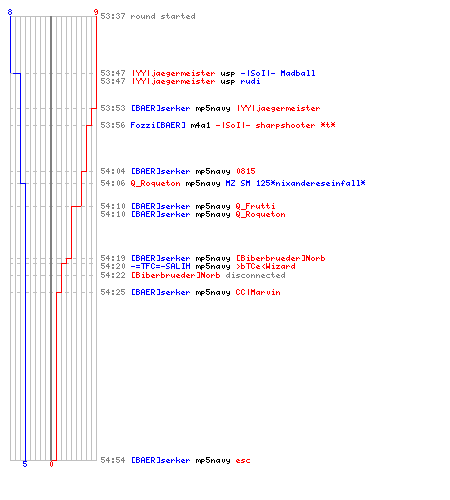This screenshot has width=450, height=500.
Task: Click blue team score 8 at graph top
Action: tap(10, 12)
